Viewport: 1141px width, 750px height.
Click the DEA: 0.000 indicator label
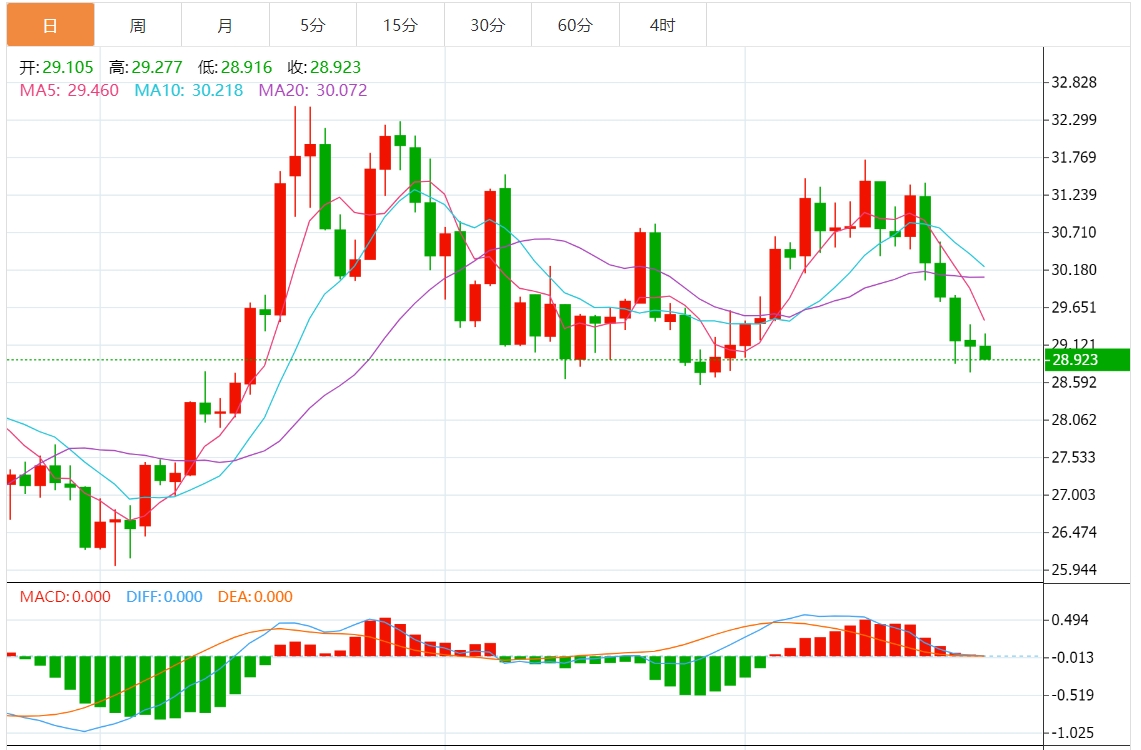pos(255,597)
